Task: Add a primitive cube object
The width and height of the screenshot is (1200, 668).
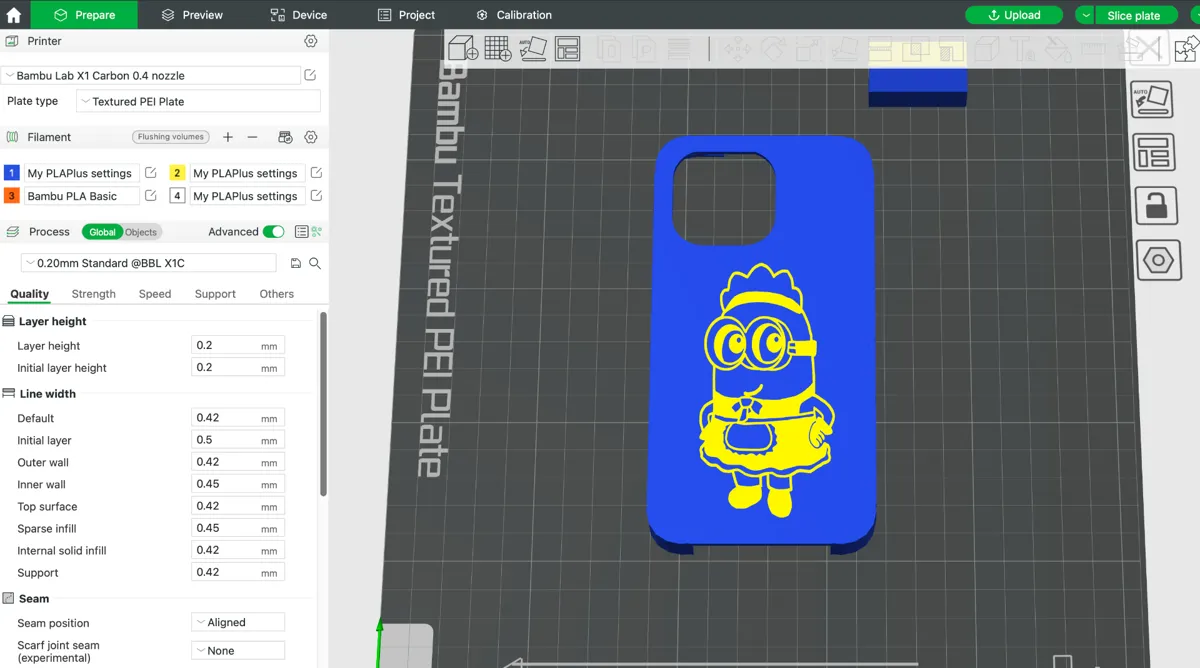Action: 462,48
